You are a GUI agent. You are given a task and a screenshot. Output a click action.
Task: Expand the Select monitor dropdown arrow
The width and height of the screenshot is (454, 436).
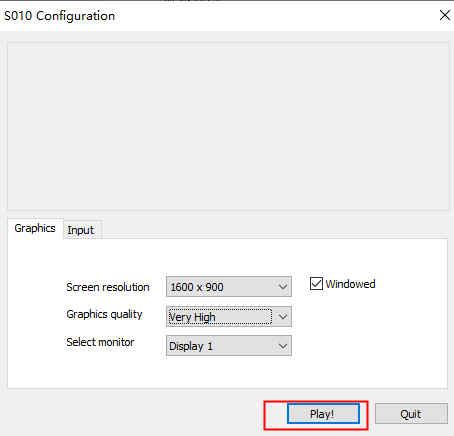(x=283, y=346)
